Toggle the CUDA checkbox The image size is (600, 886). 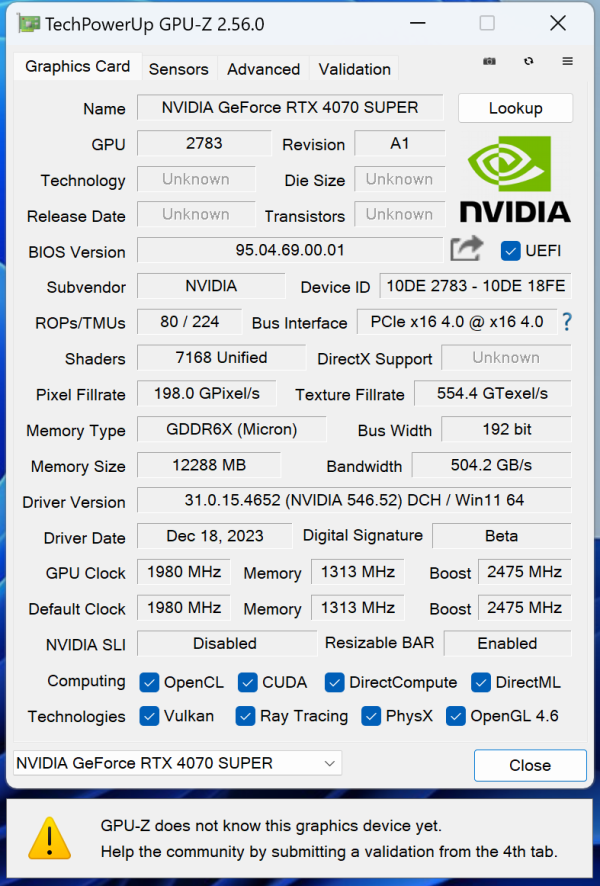[247, 682]
